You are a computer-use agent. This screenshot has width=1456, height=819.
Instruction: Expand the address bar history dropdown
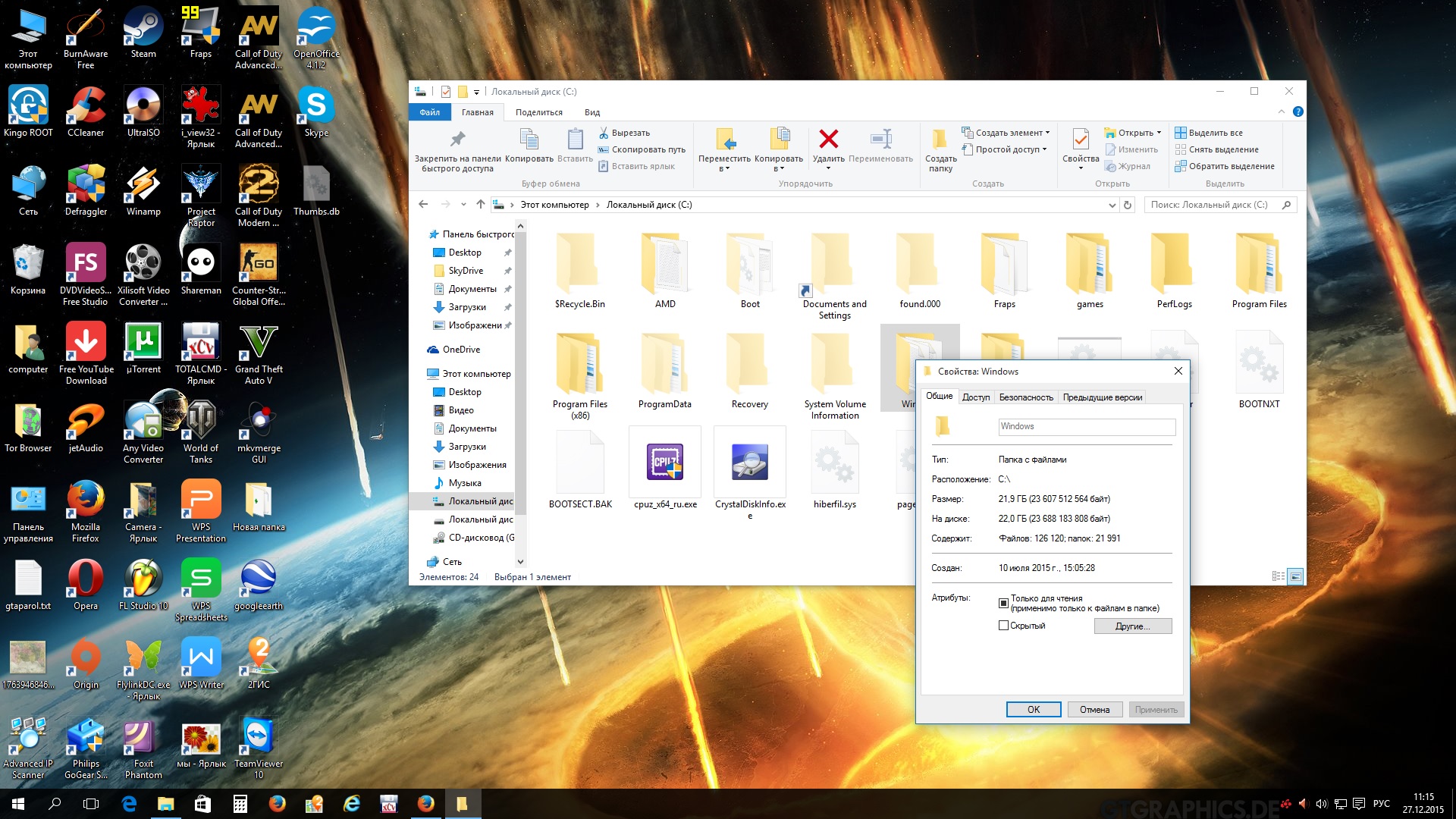click(x=1112, y=205)
